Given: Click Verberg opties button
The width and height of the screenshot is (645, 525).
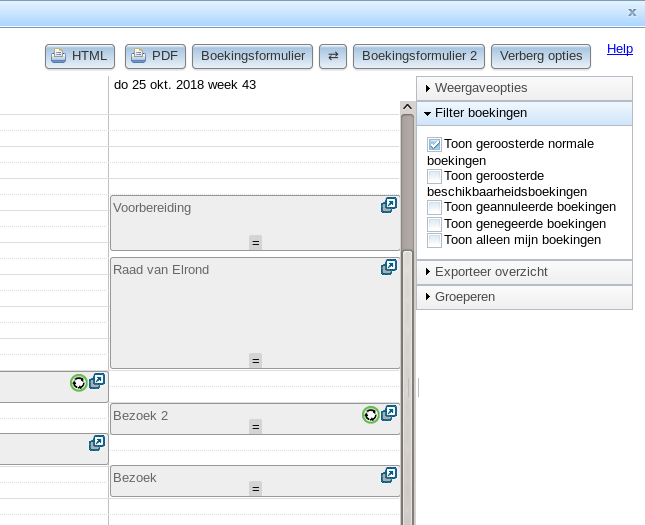Looking at the screenshot, I should [541, 56].
